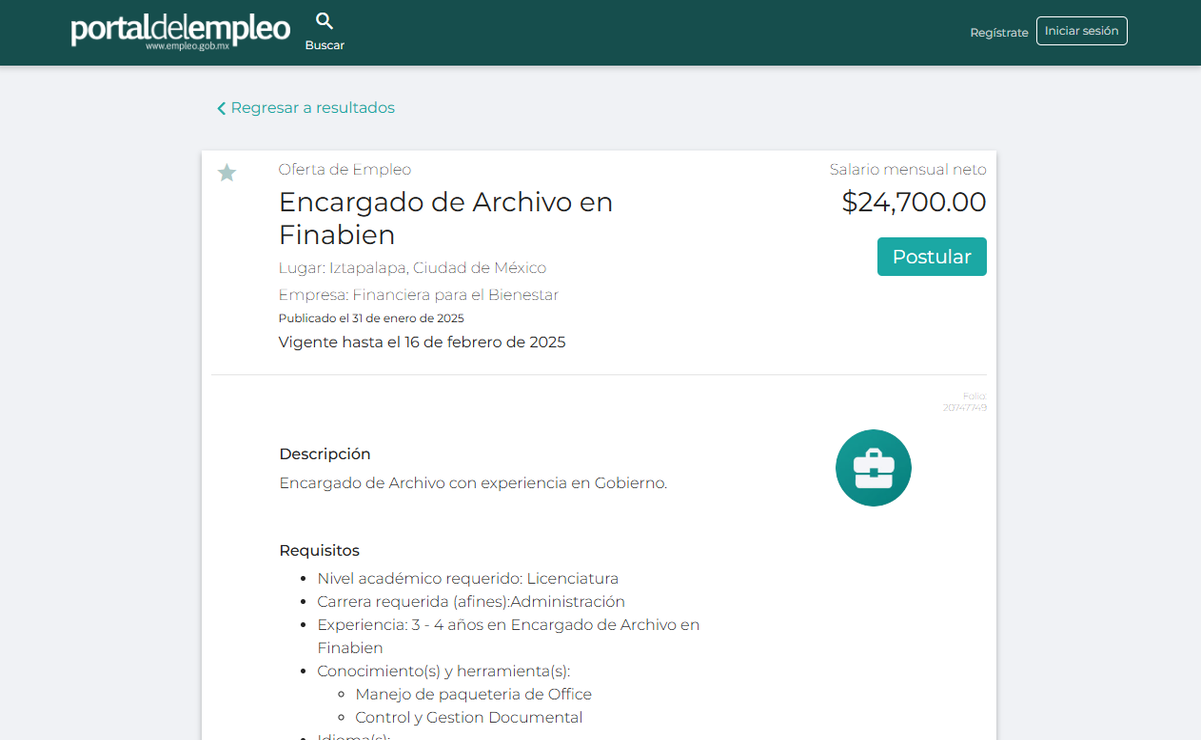Click Empresa: Financiera para el Bienestar text
The height and width of the screenshot is (740, 1201).
(418, 295)
